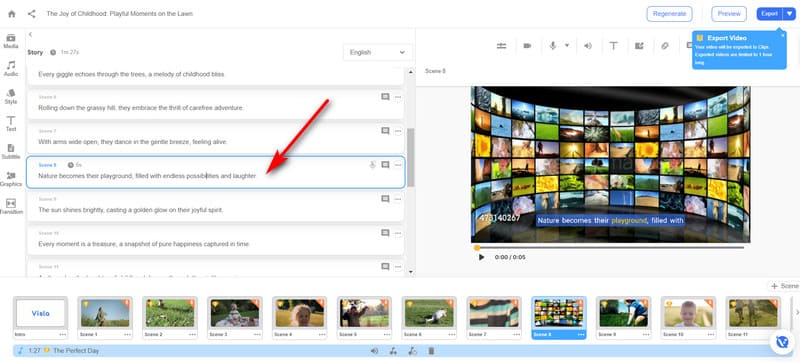This screenshot has height=362, width=800.
Task: Open the comment icon on the Scene 7 card
Action: point(385,131)
